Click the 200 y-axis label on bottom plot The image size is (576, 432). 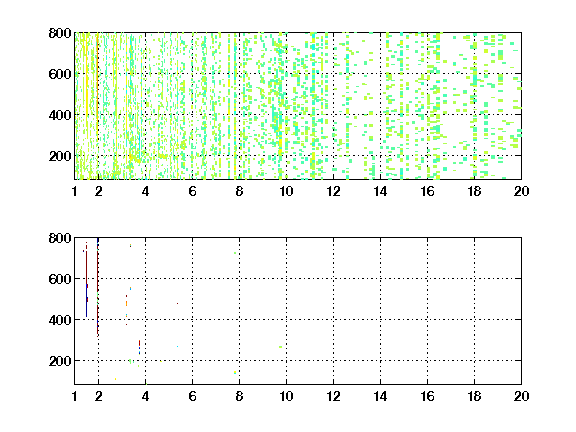click(x=60, y=361)
